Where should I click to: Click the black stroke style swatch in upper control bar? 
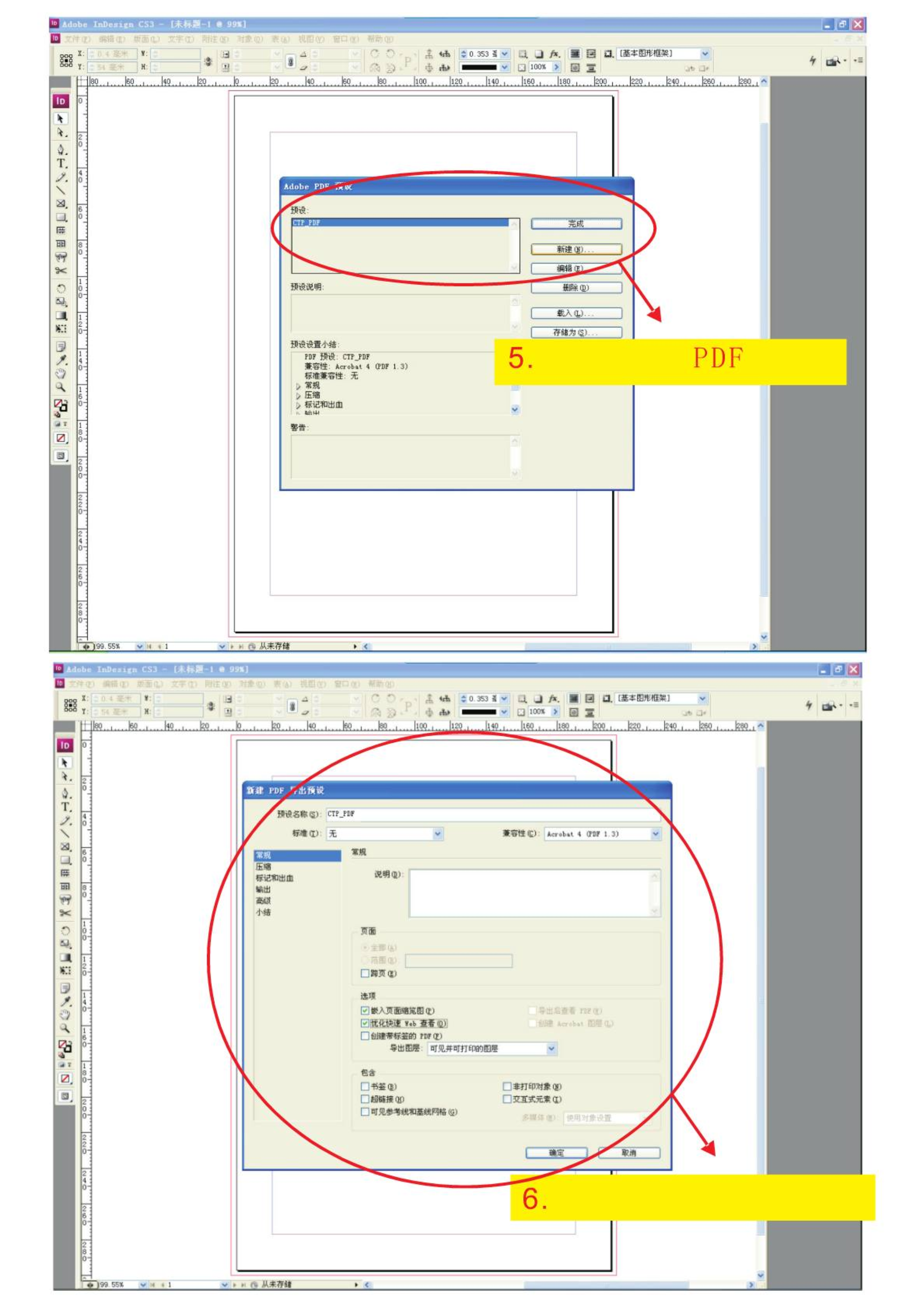(x=480, y=68)
